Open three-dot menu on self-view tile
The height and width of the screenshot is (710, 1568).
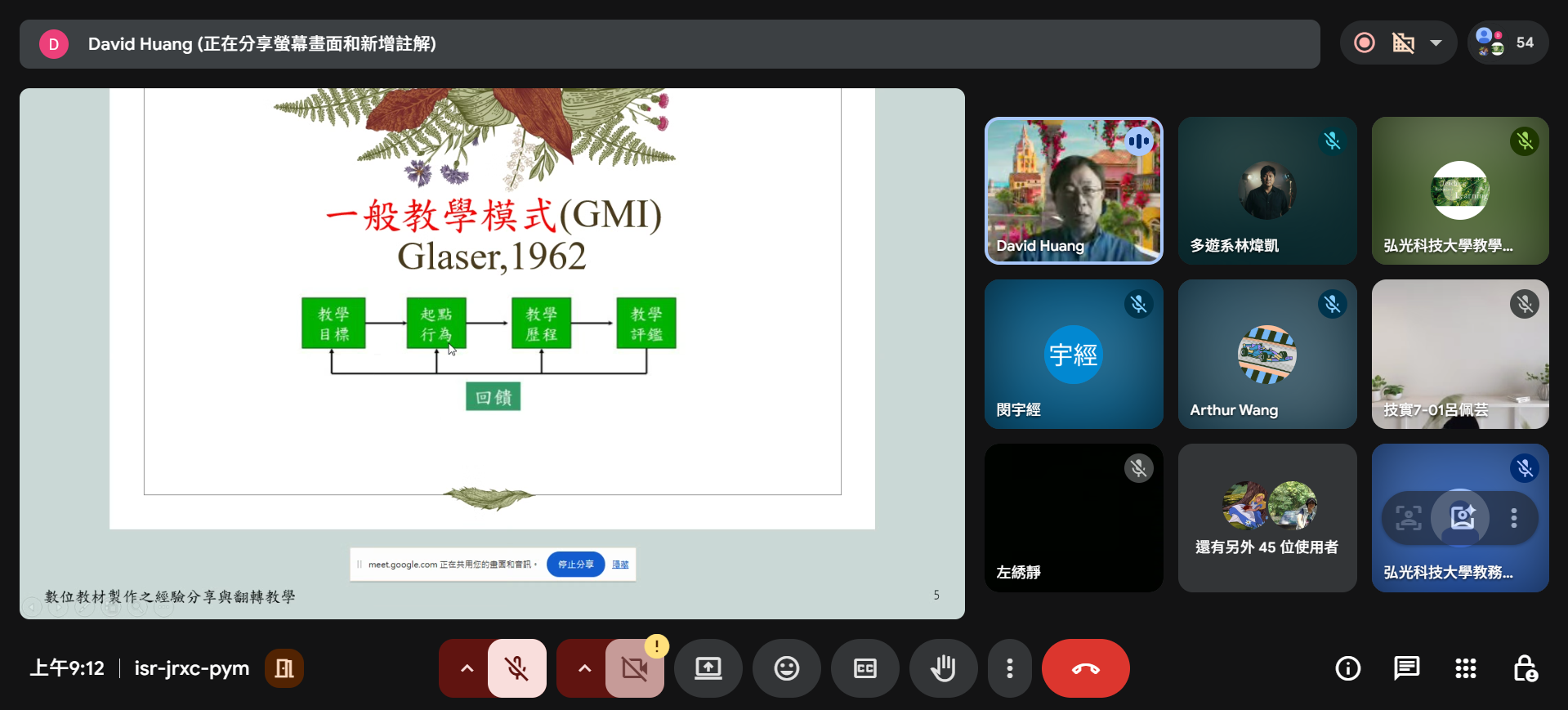coord(1513,518)
